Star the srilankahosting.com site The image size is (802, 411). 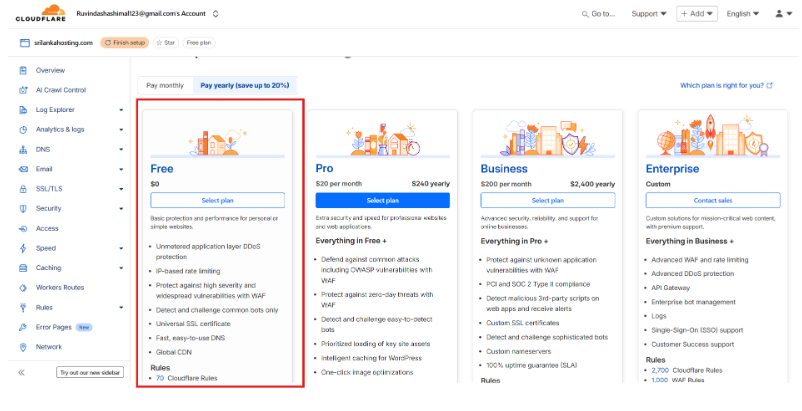click(166, 43)
